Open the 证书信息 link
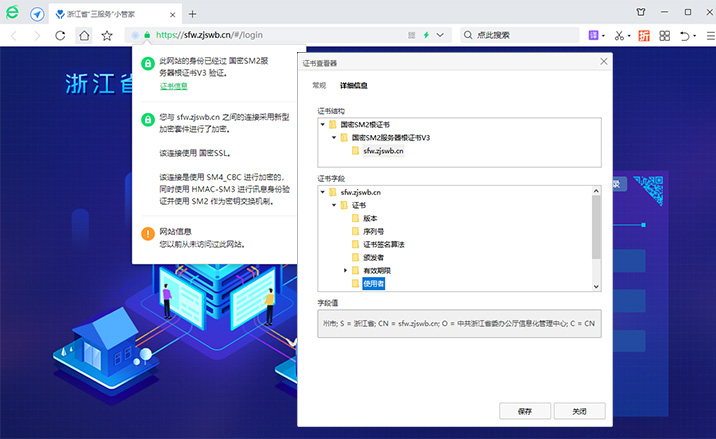 coord(173,86)
